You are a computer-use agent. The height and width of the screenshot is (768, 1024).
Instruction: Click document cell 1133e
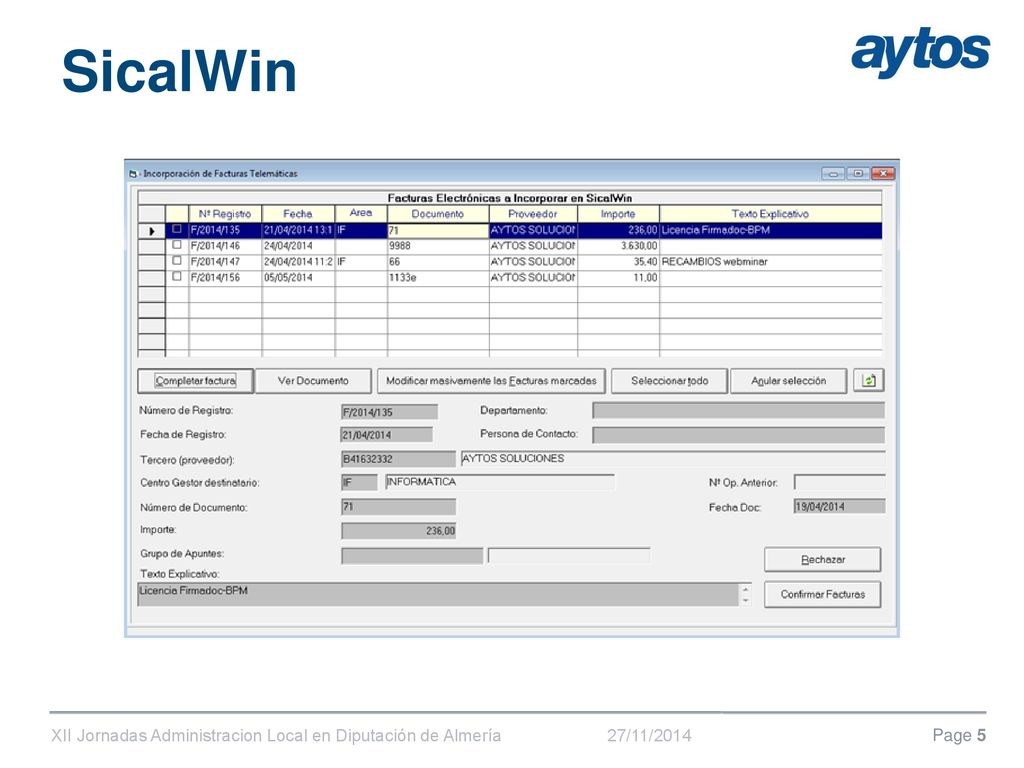[x=438, y=278]
